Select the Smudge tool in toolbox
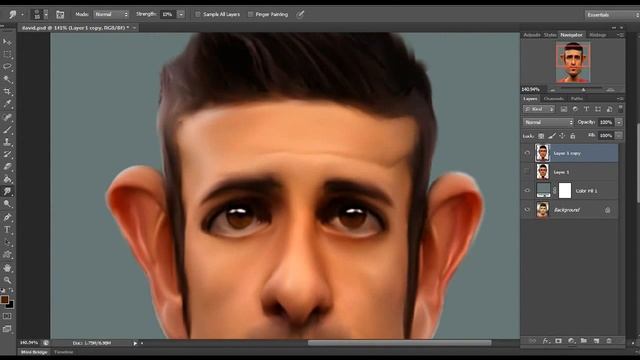Screen dimensions: 640x360 pyautogui.click(x=7, y=191)
